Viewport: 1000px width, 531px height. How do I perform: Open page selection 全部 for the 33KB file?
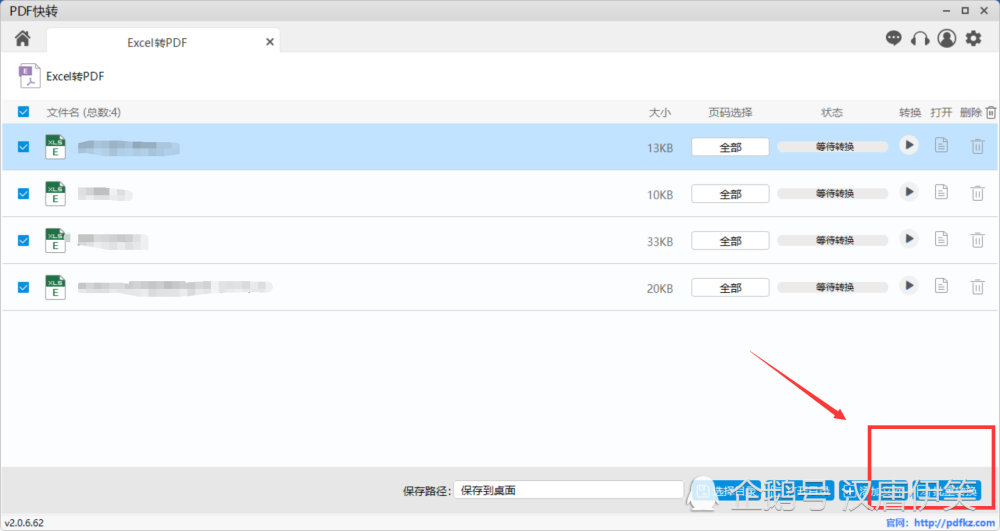(x=730, y=241)
